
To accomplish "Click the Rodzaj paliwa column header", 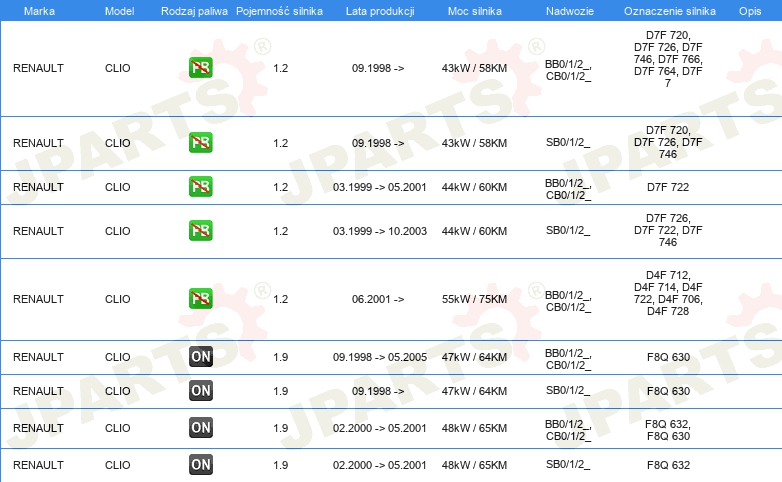I will [x=195, y=11].
